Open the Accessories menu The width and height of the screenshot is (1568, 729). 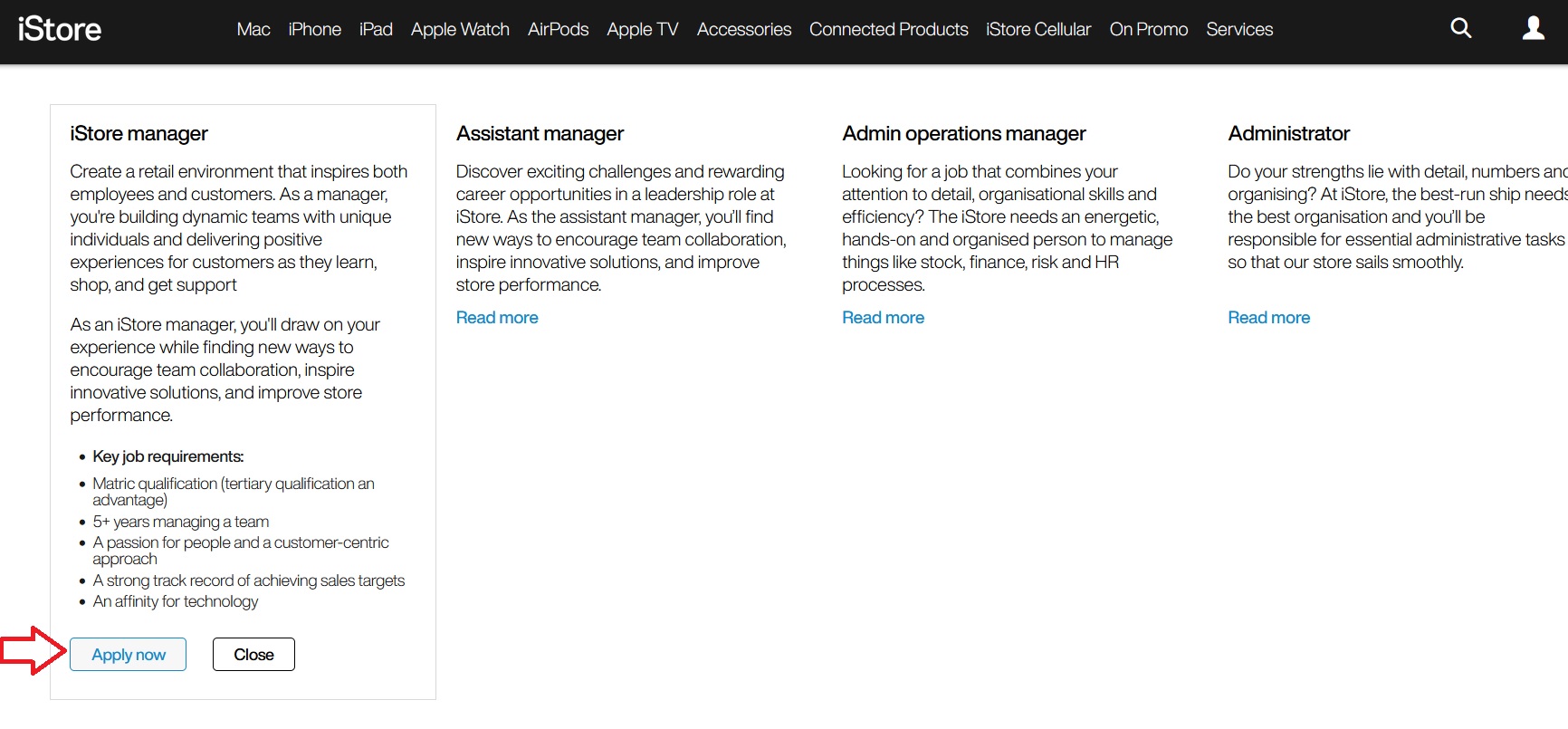click(x=743, y=29)
